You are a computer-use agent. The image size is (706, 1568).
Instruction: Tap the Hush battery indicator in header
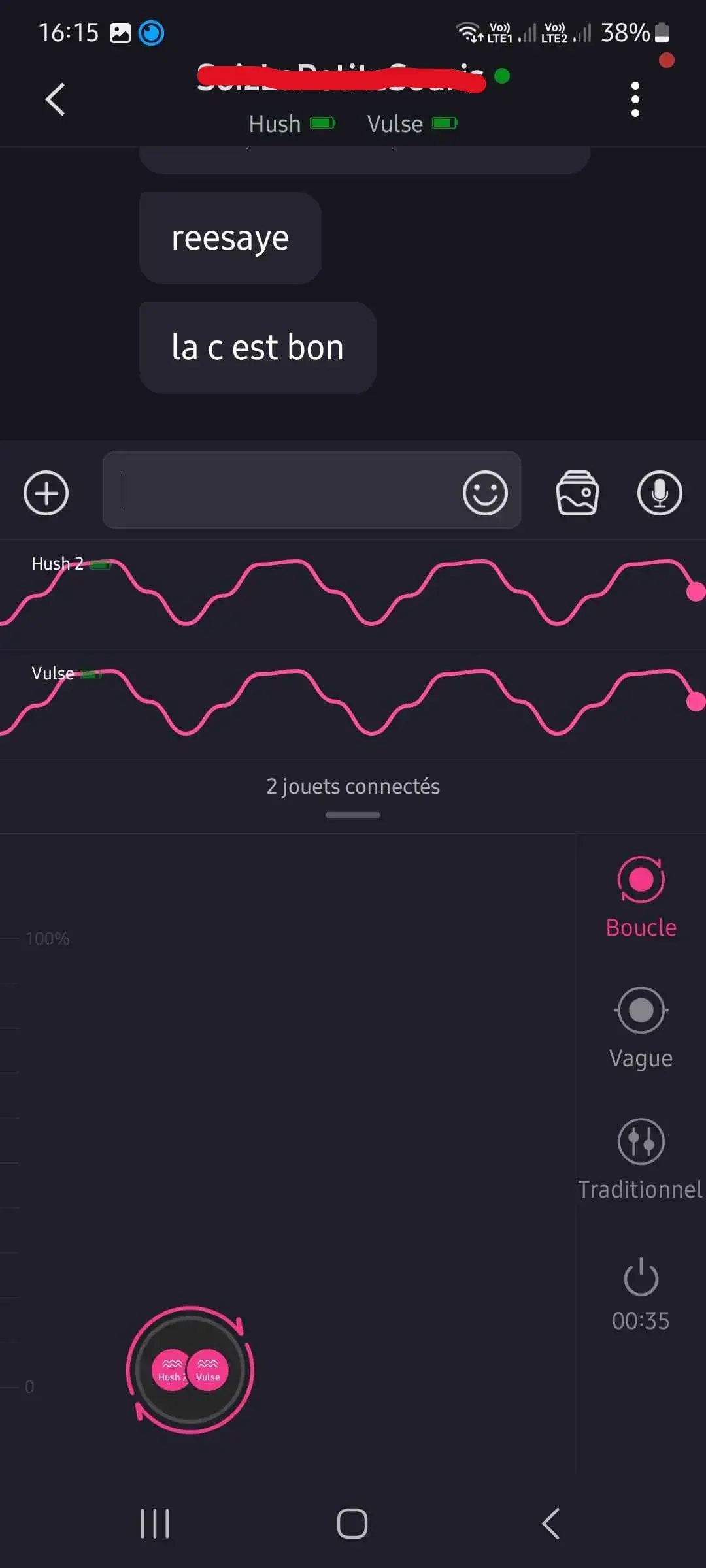pos(322,123)
